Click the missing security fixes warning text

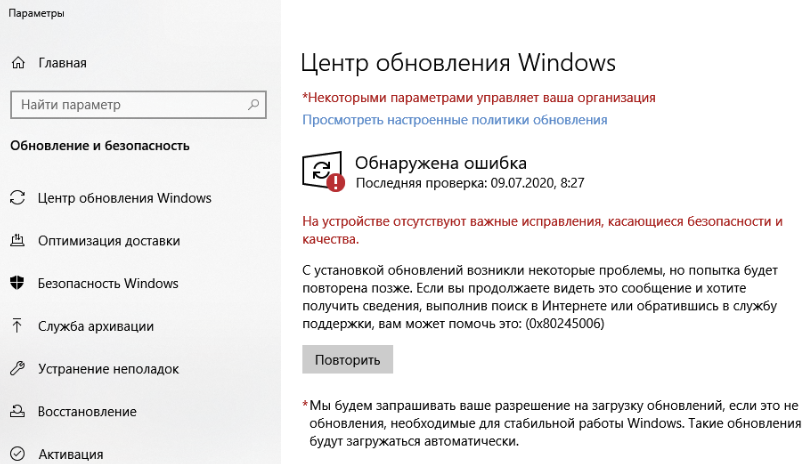pos(542,230)
